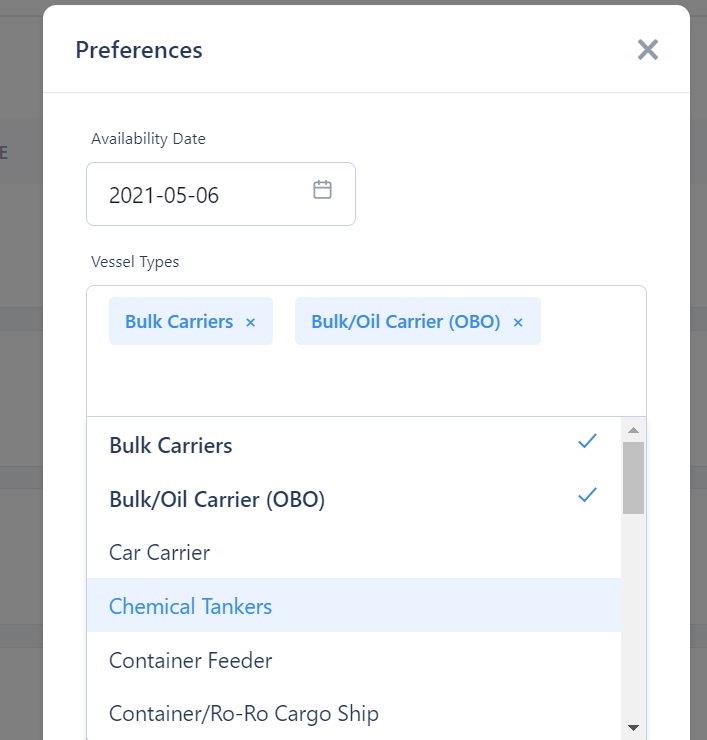707x740 pixels.
Task: Pick Container/Ro-Ro Cargo Ship option
Action: (x=243, y=714)
